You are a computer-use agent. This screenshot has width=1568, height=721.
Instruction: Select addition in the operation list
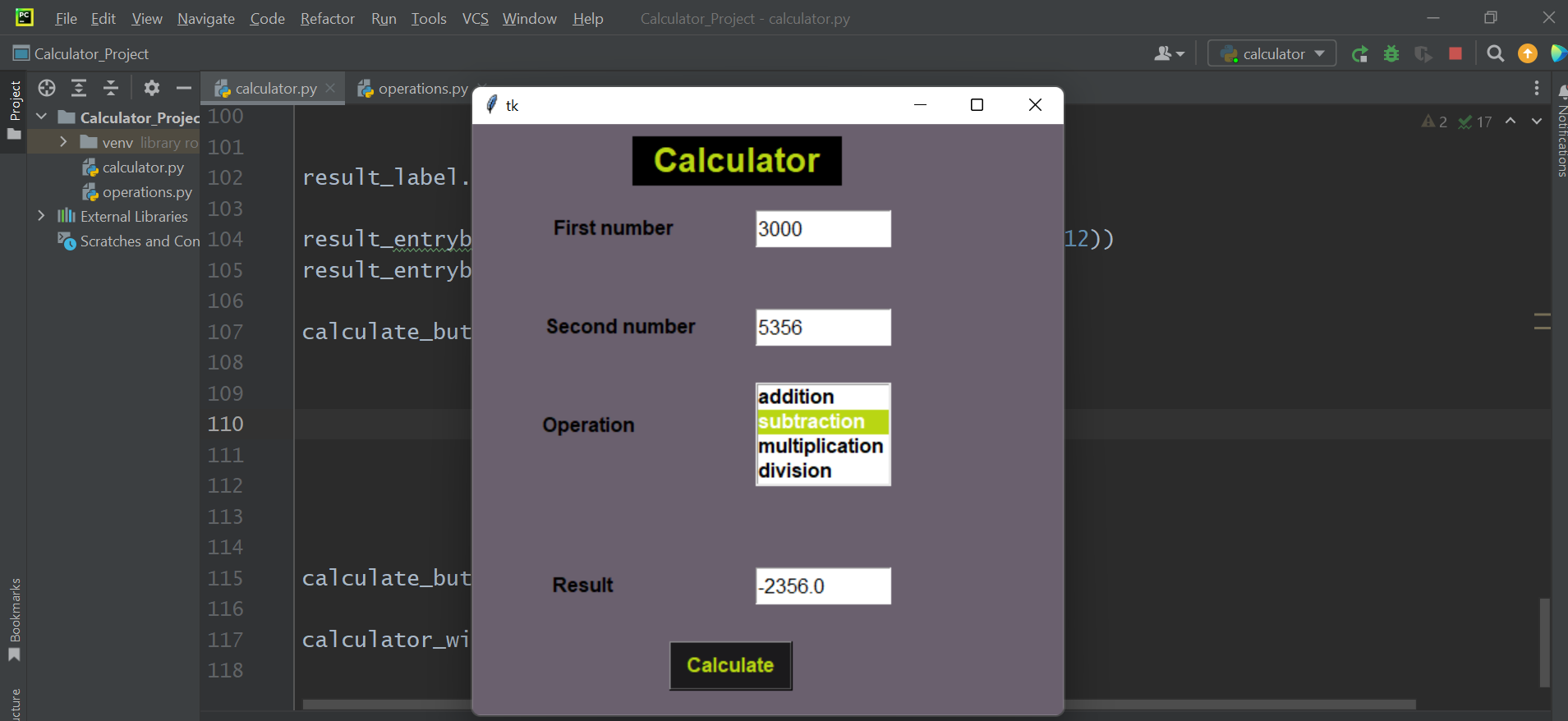[x=822, y=397]
